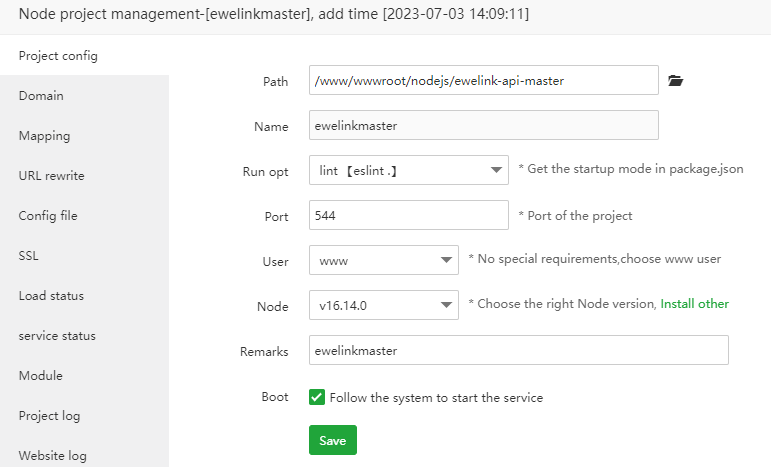The height and width of the screenshot is (467, 771).
Task: Click the folder browse icon beside Path
Action: (x=676, y=81)
